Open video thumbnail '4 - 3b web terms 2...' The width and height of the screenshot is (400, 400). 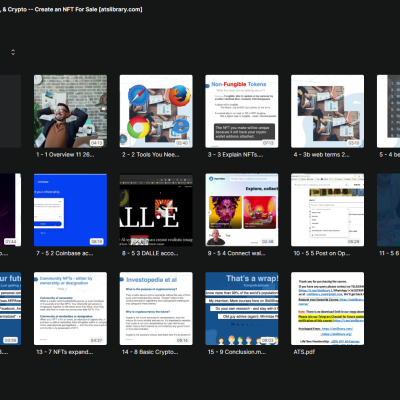click(327, 111)
